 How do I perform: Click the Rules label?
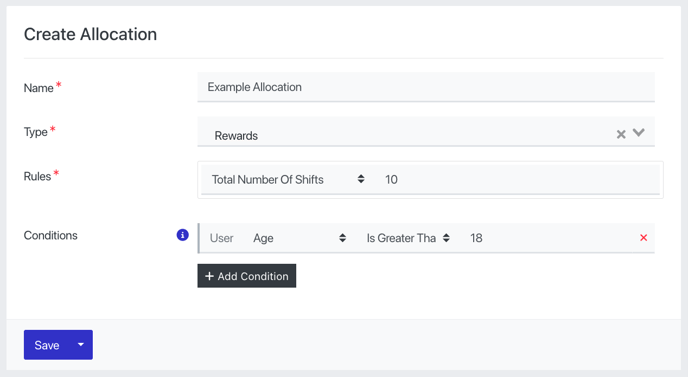click(x=37, y=176)
